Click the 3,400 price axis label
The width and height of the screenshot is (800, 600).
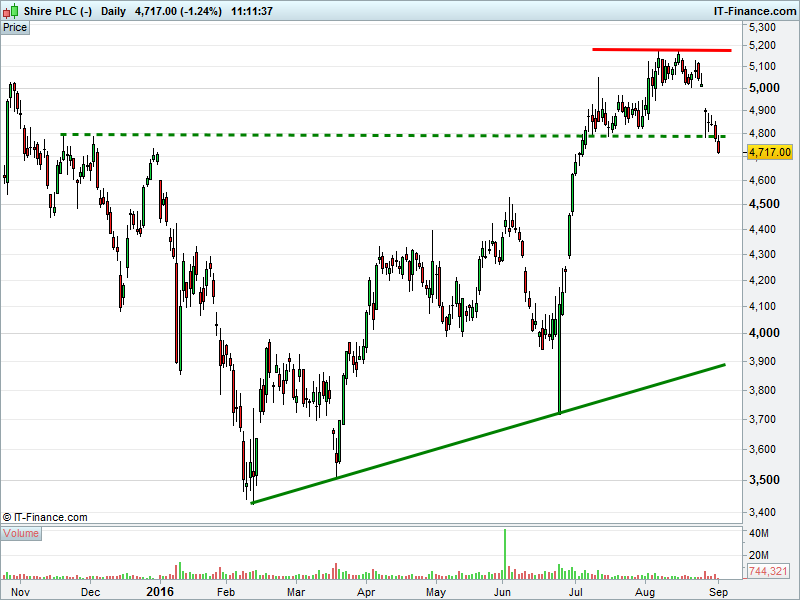[x=762, y=512]
